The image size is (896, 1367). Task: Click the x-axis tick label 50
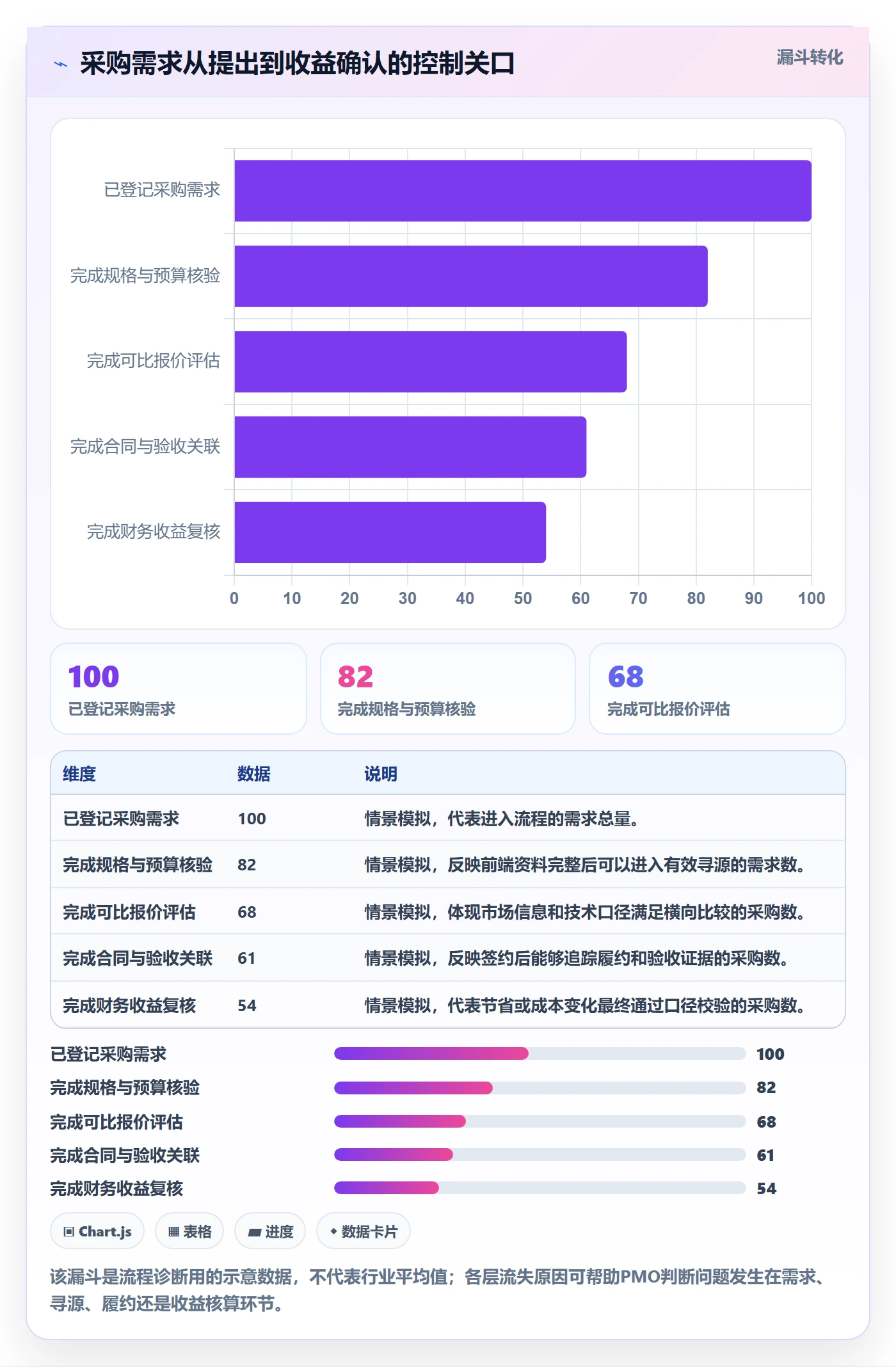(523, 598)
